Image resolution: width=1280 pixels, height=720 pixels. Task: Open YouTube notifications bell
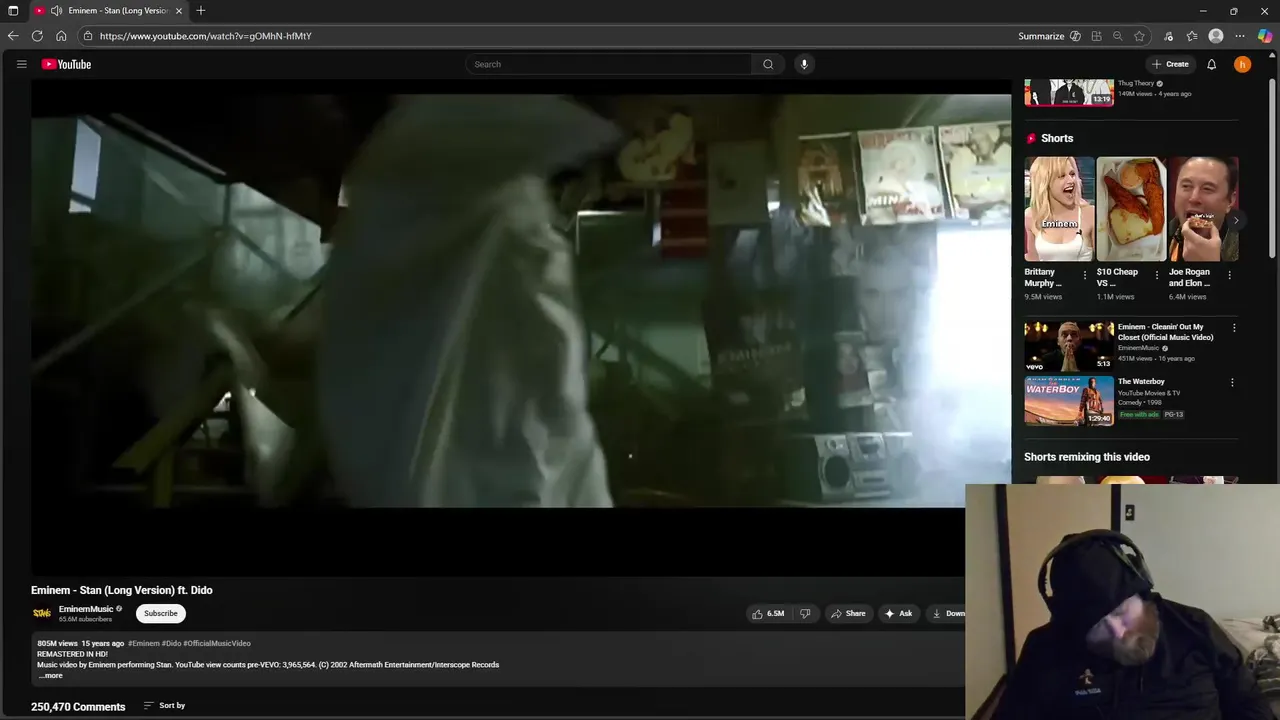click(x=1211, y=64)
